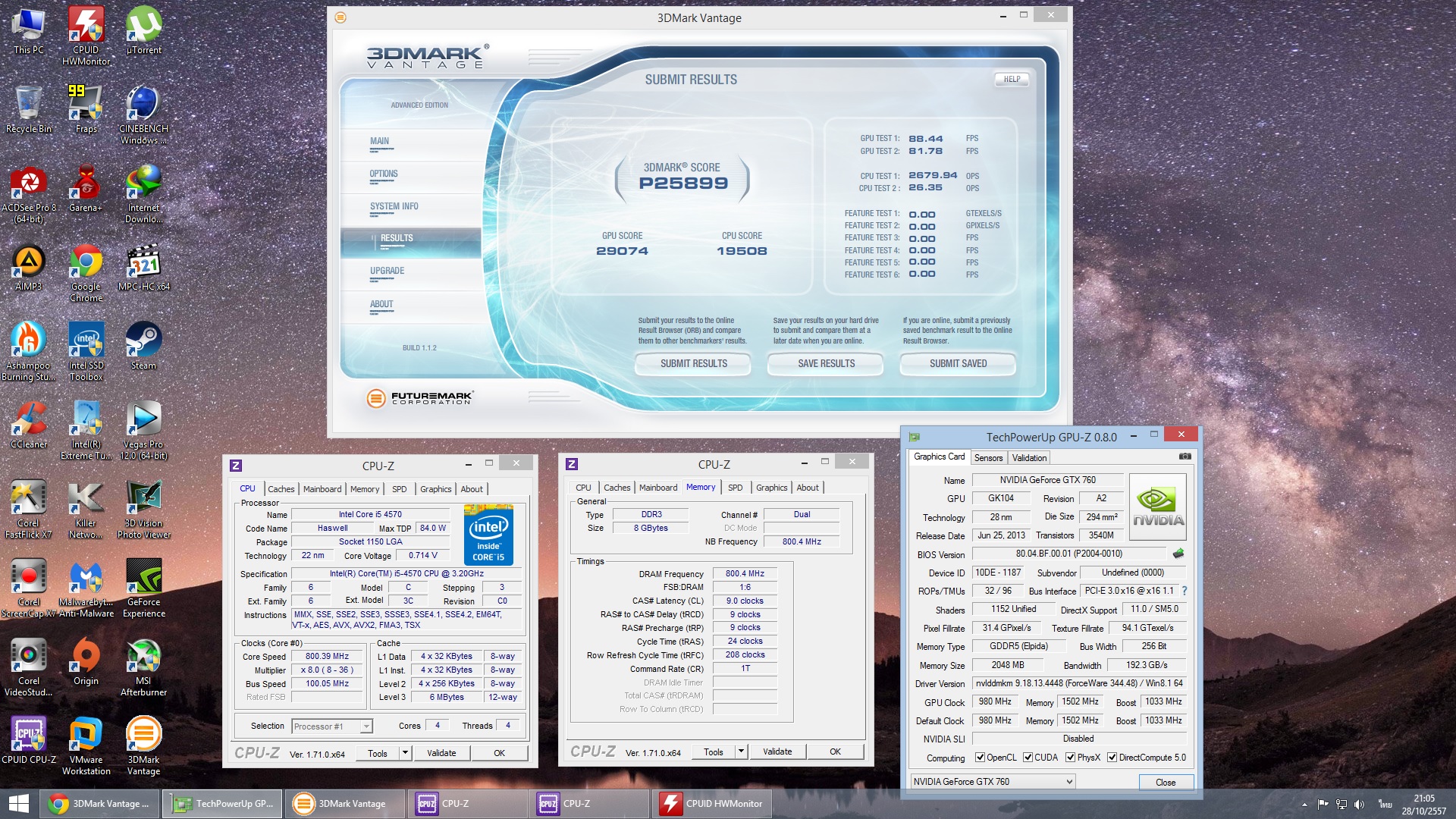Toggle the OpenCL checkbox in GPU-Z

coord(980,758)
